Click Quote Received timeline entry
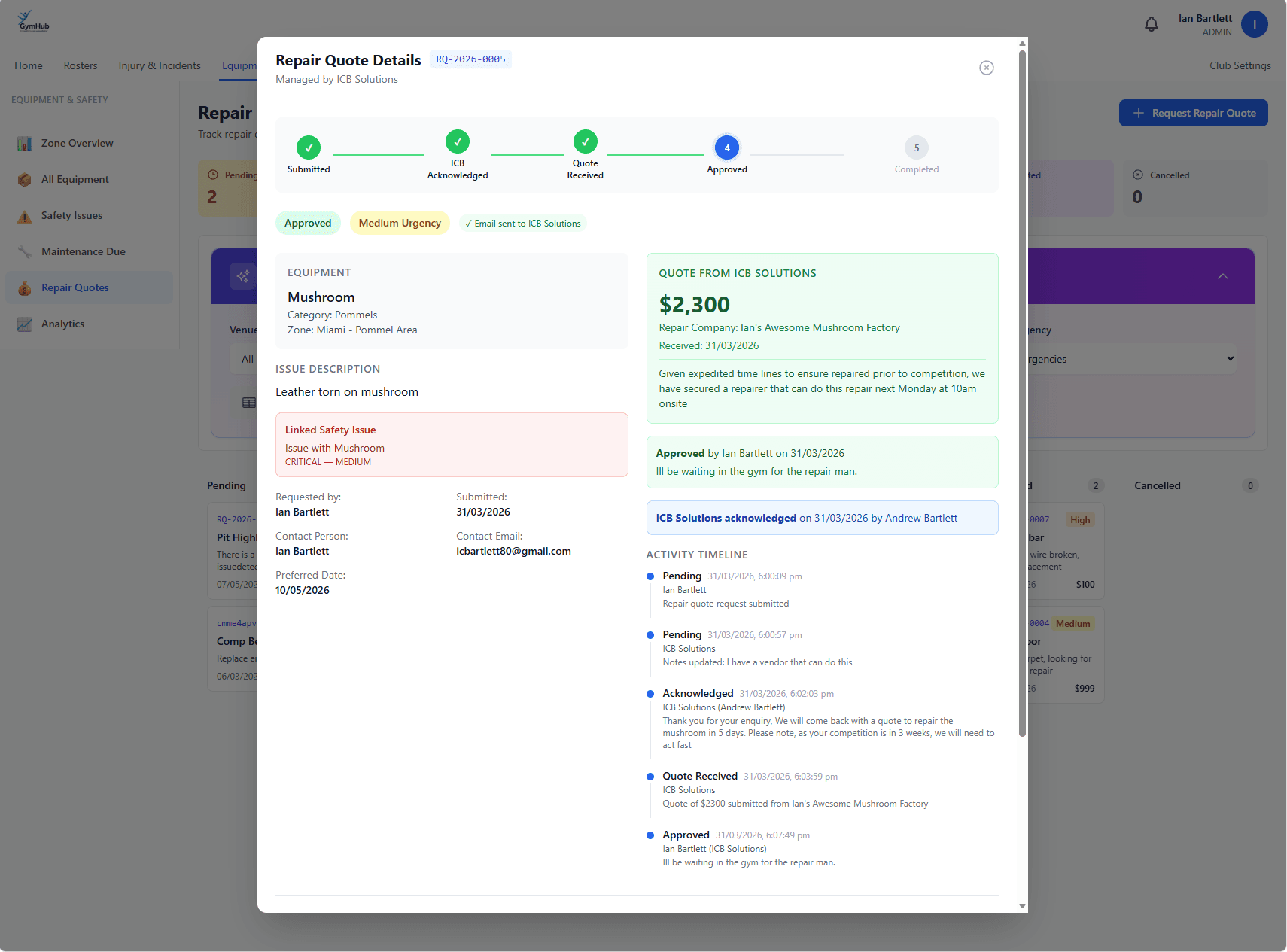Image resolution: width=1287 pixels, height=952 pixels. pos(822,789)
